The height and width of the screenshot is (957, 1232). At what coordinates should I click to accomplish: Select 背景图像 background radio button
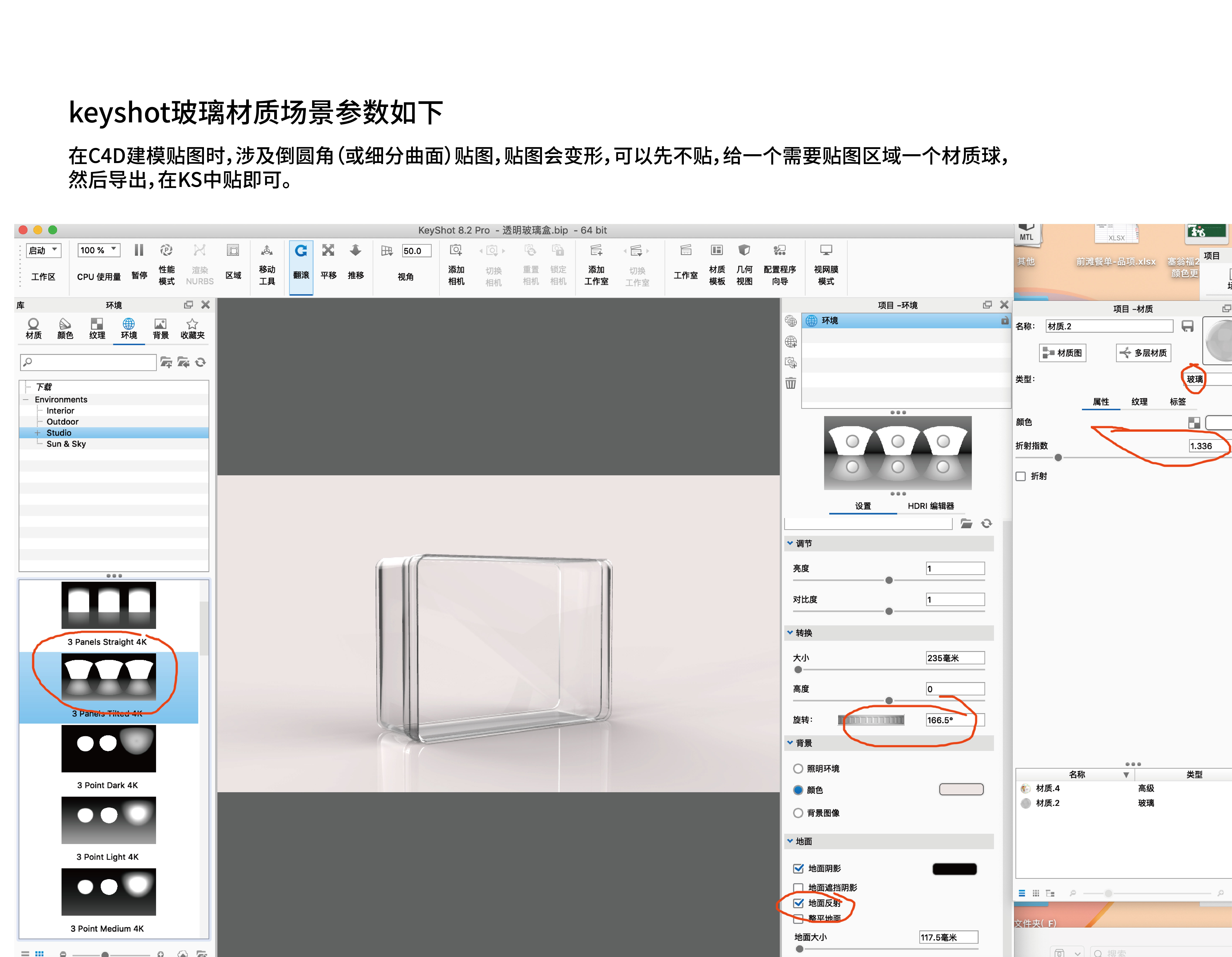tap(798, 813)
